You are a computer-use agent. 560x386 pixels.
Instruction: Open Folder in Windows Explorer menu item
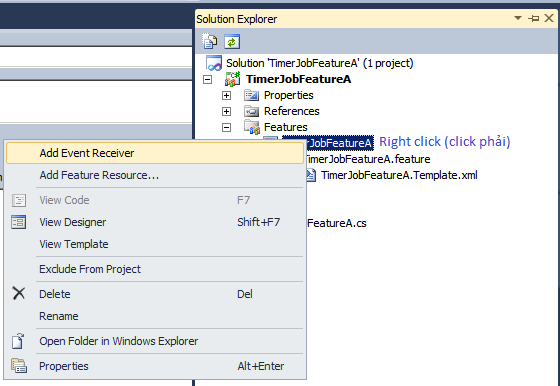click(155, 341)
